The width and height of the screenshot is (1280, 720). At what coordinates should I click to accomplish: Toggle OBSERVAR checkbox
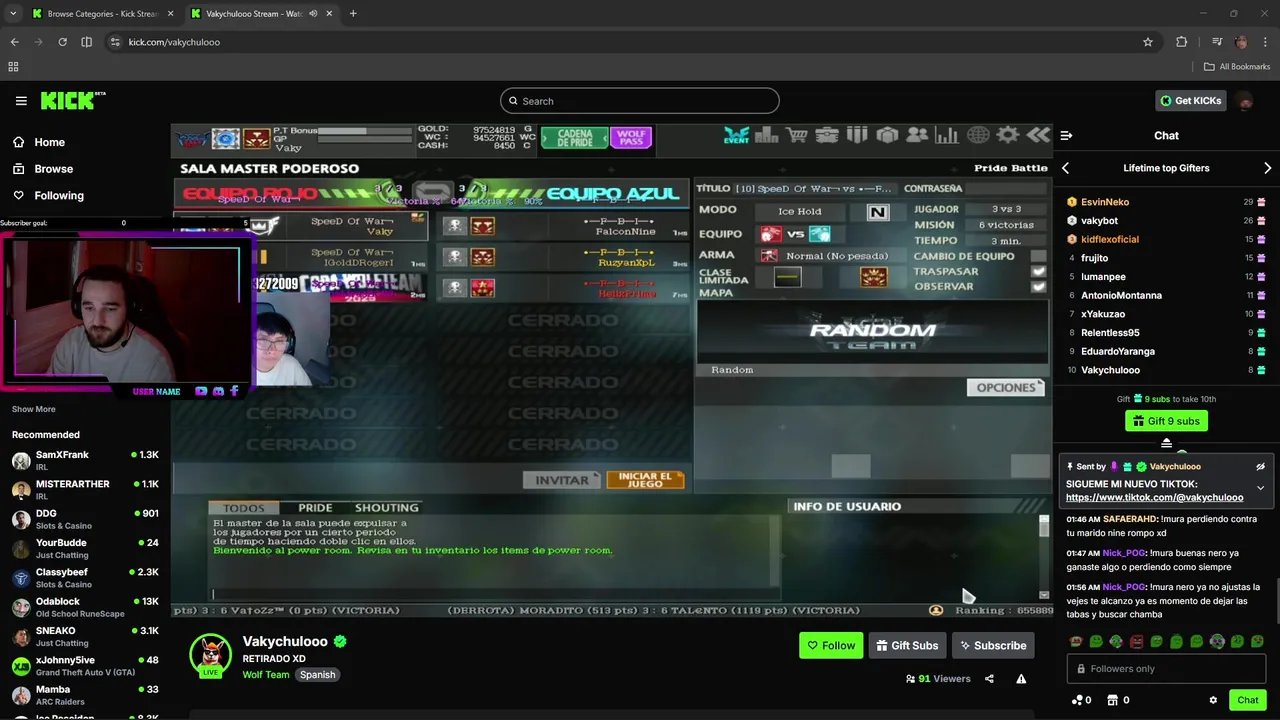point(1038,286)
